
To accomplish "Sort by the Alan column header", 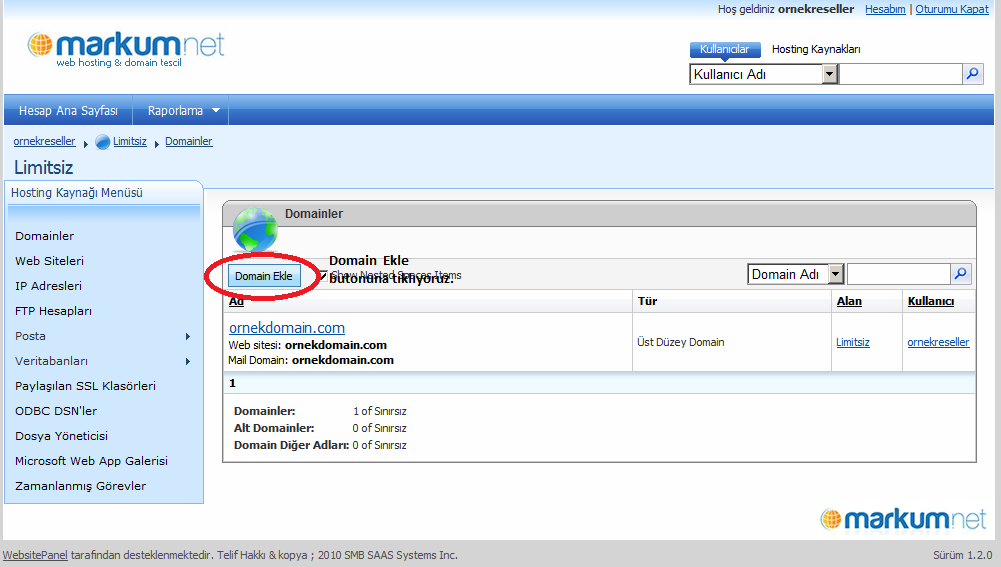I will (x=849, y=301).
